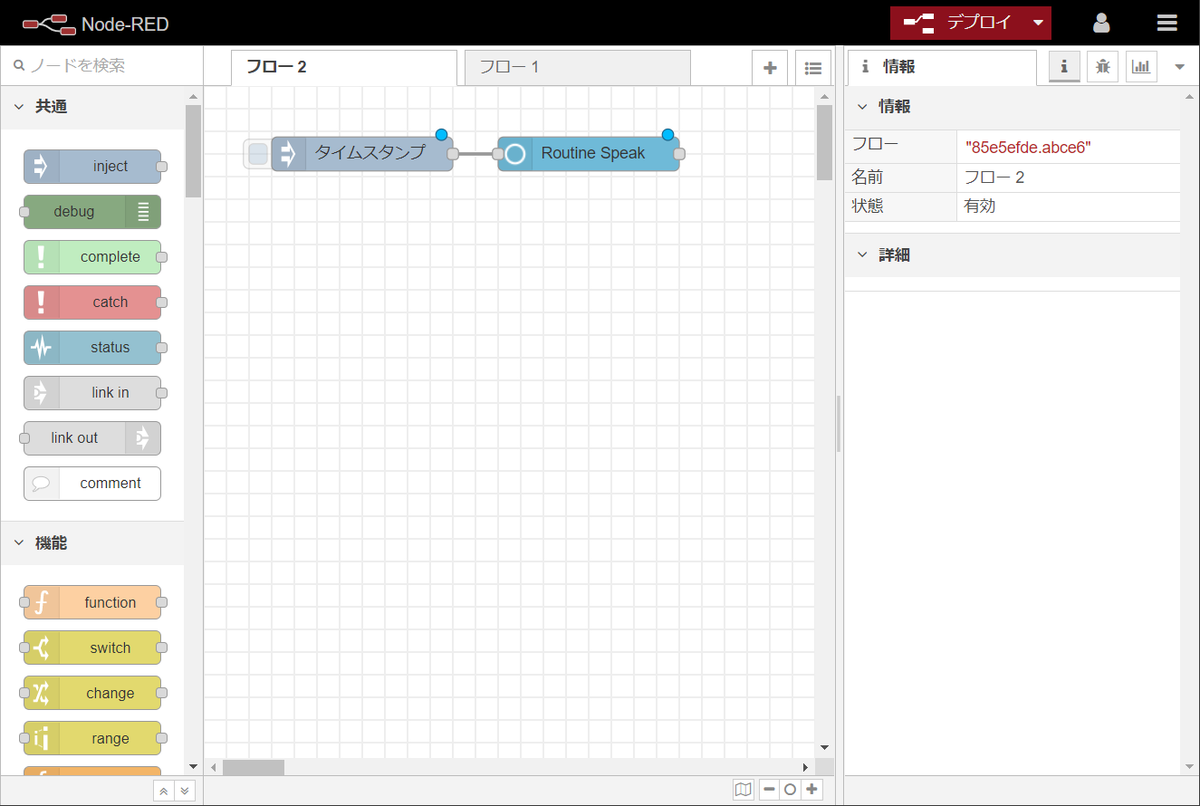Collapse all palette categories icon
This screenshot has height=806, width=1200.
coord(163,790)
